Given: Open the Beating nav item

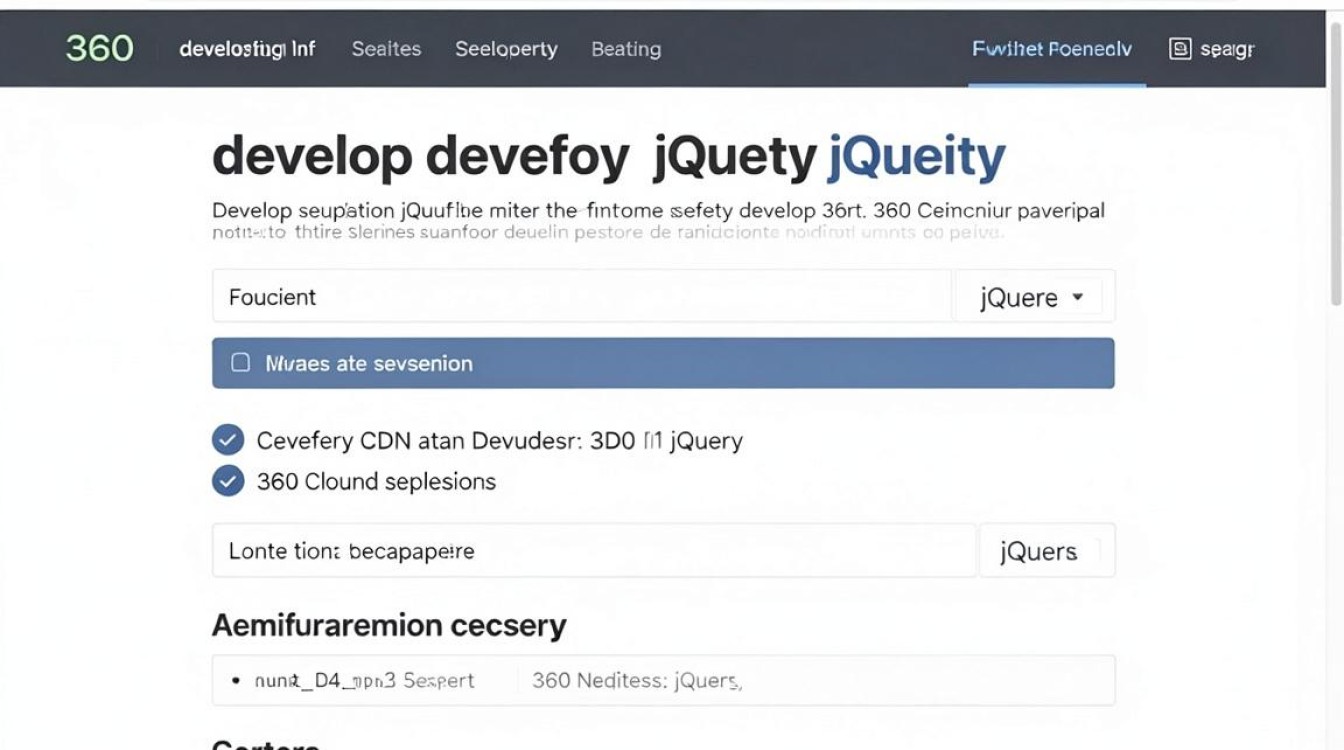Looking at the screenshot, I should click(x=626, y=49).
